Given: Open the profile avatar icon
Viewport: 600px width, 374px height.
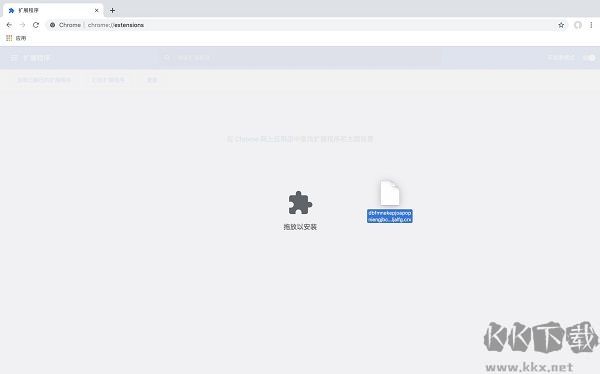Looking at the screenshot, I should point(578,25).
